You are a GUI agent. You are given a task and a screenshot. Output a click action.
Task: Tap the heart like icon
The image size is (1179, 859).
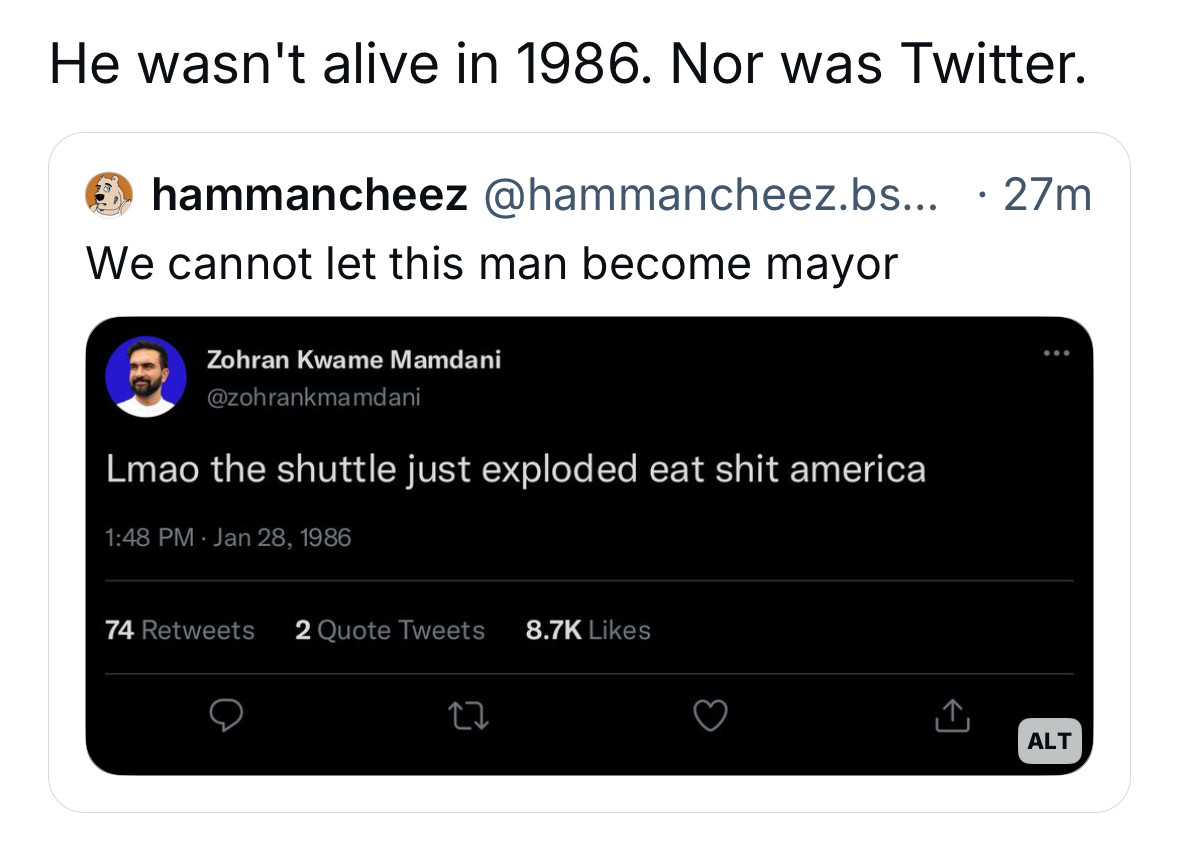(710, 714)
